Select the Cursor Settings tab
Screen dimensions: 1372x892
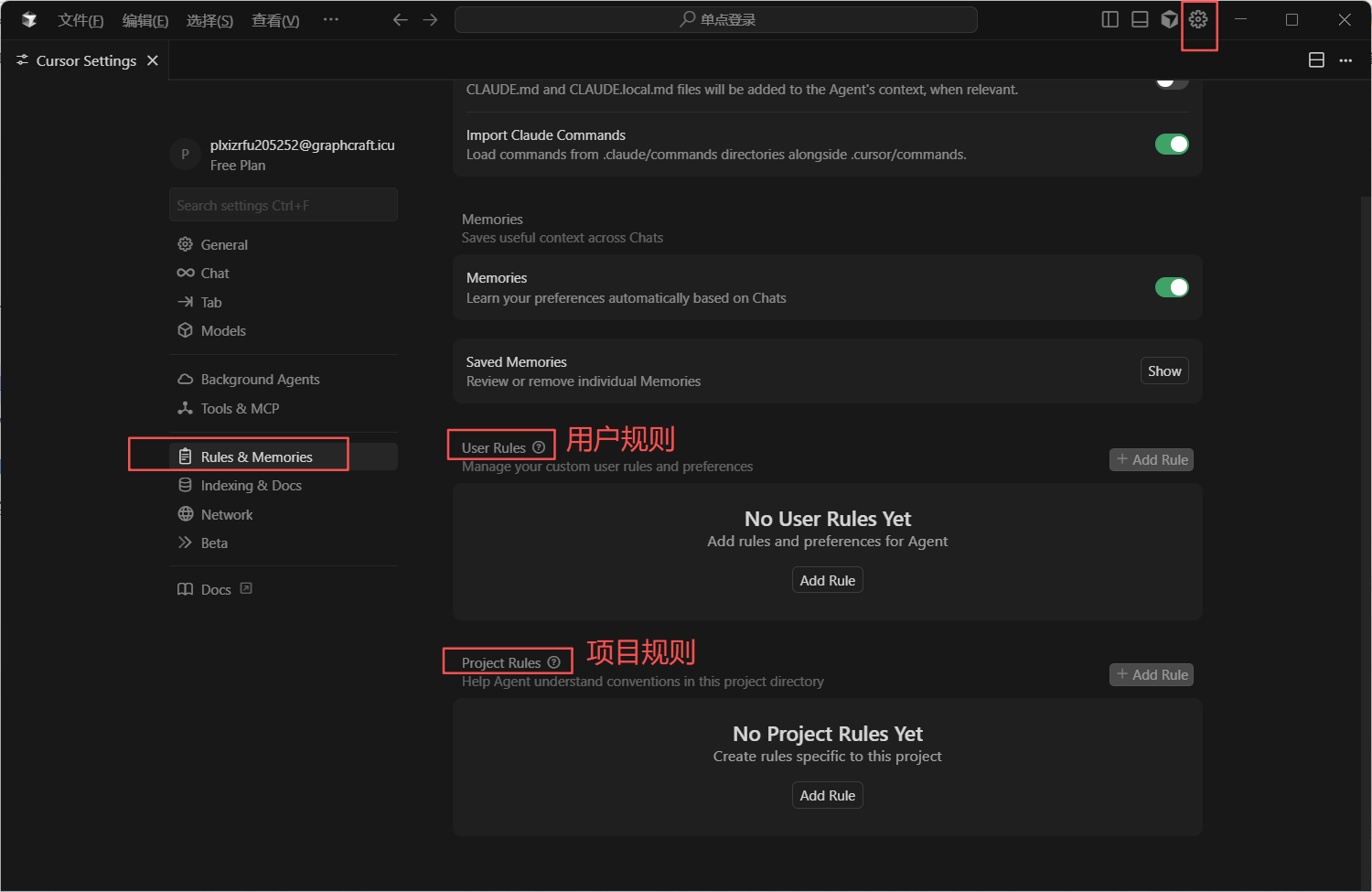(85, 60)
